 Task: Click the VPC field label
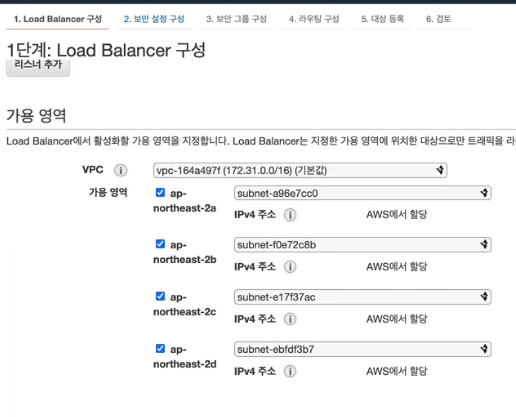(93, 170)
